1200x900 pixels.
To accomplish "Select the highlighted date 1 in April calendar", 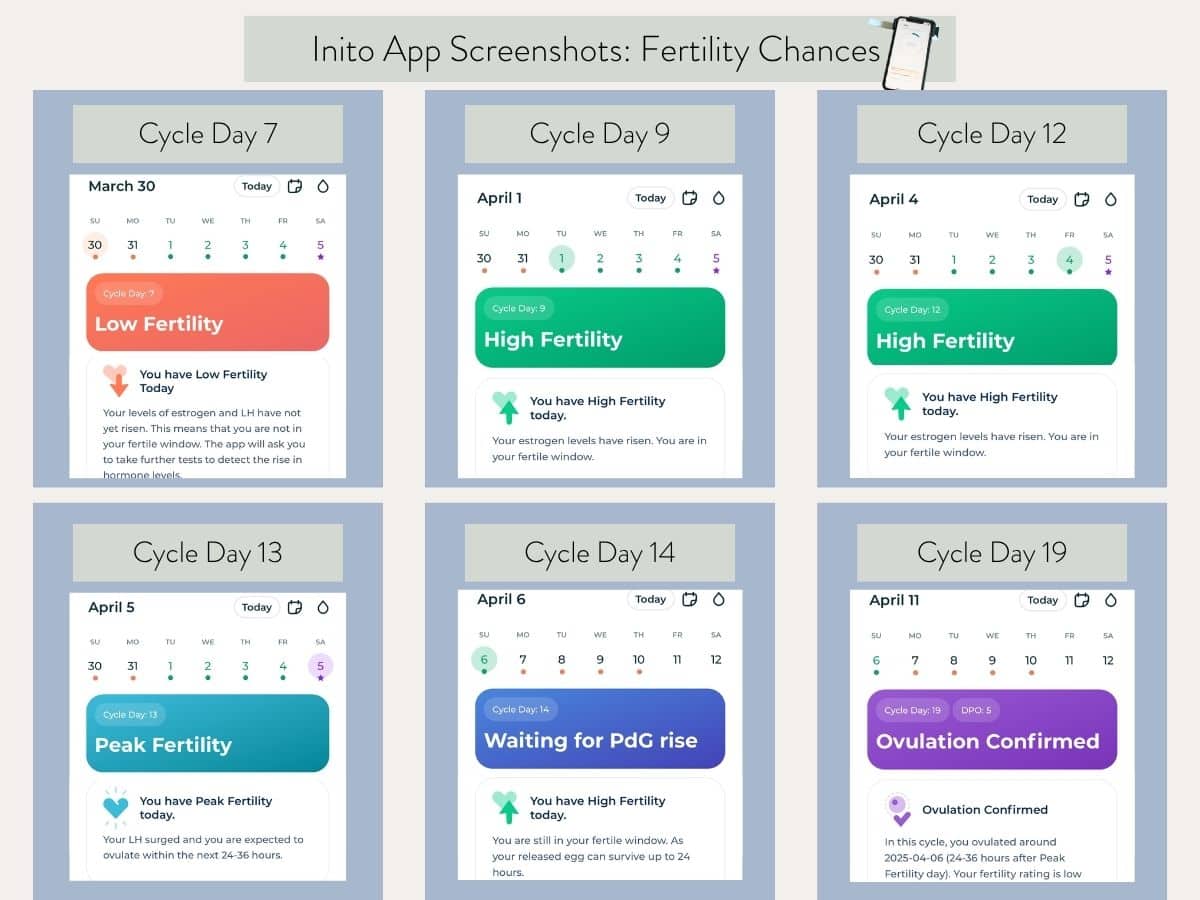I will [561, 258].
